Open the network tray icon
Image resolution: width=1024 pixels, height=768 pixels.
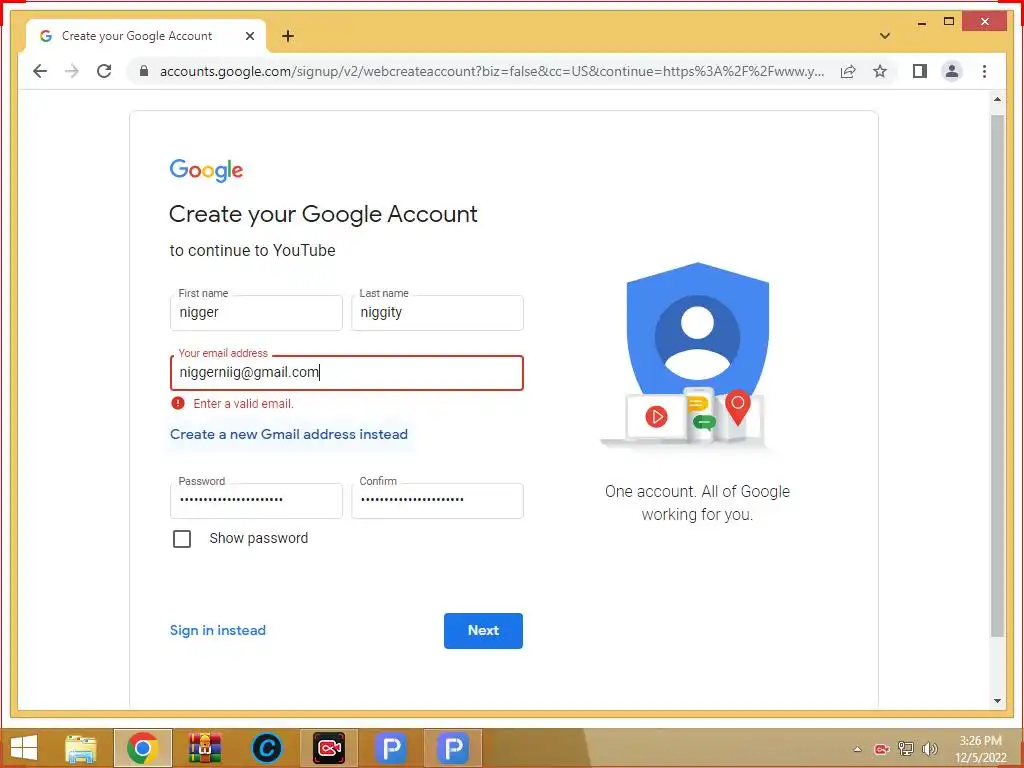tap(906, 749)
